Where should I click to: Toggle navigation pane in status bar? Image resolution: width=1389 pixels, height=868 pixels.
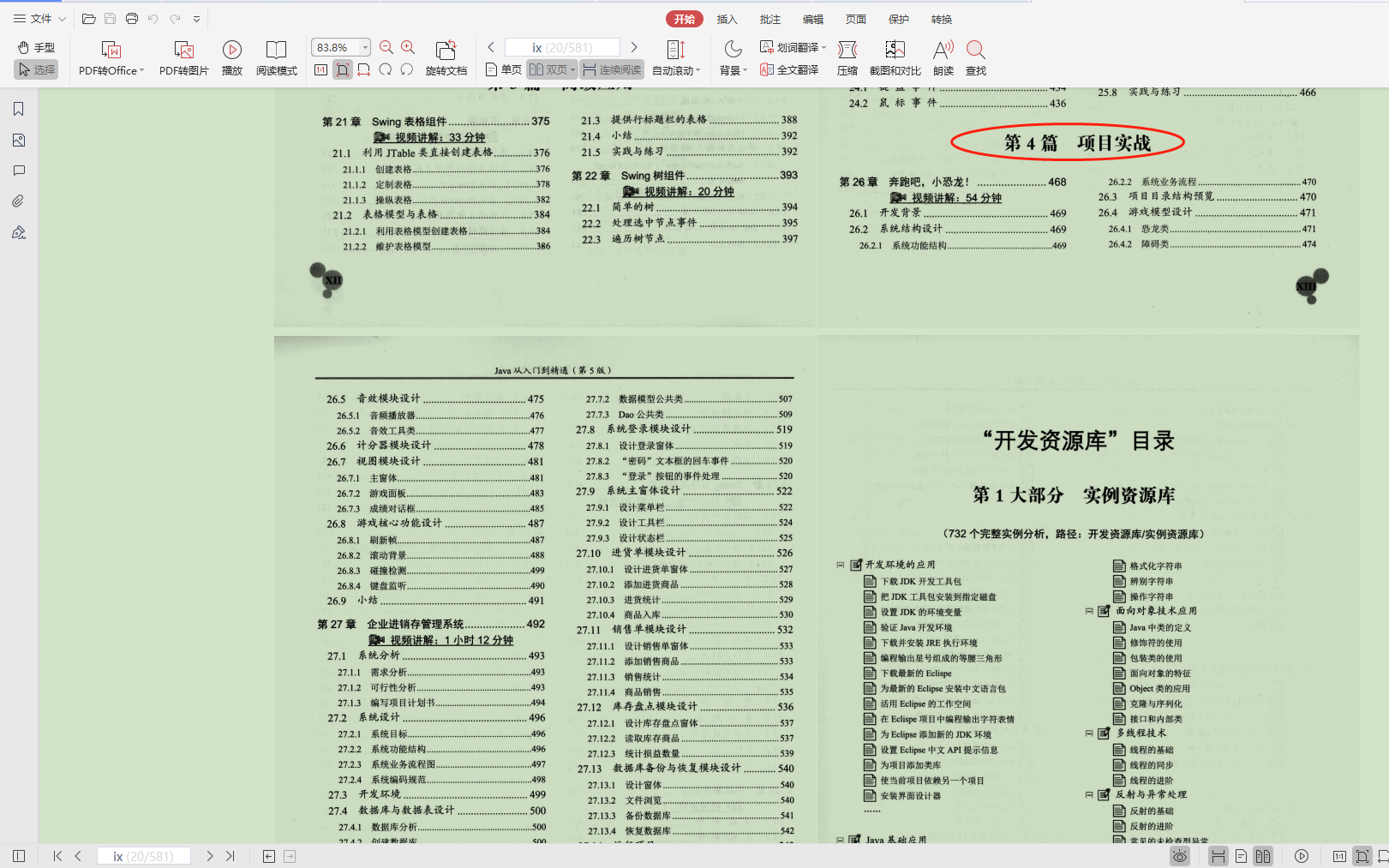click(x=19, y=856)
